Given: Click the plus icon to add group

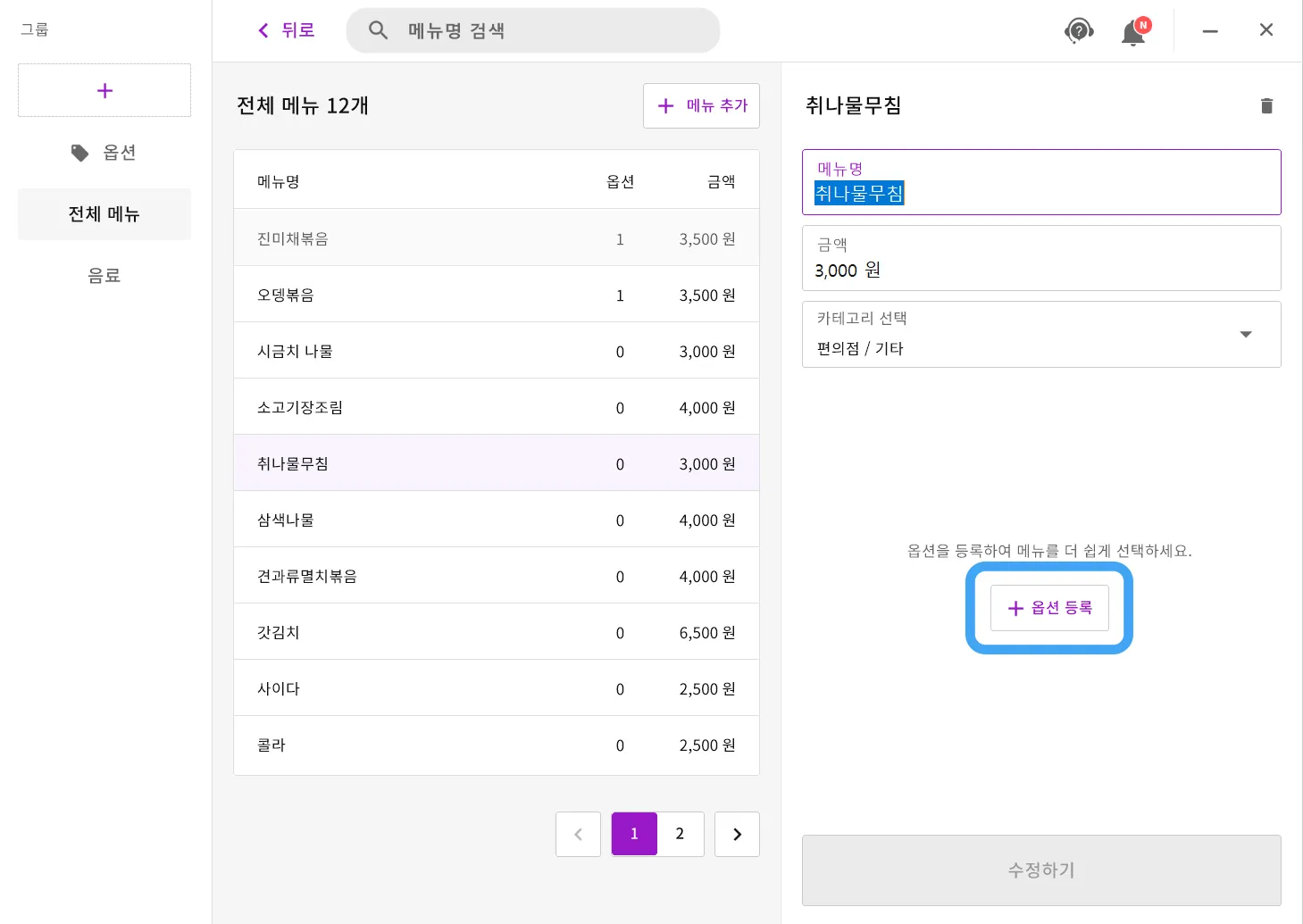Looking at the screenshot, I should [104, 90].
